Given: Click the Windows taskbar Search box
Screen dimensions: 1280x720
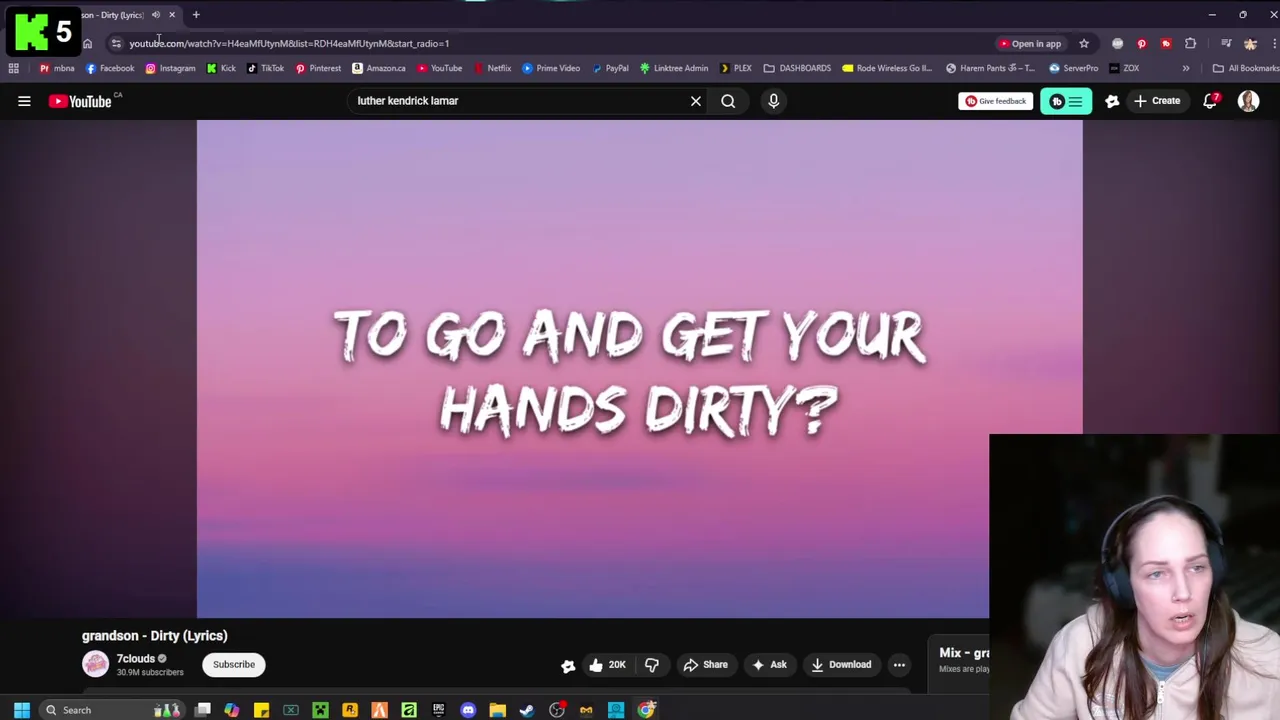Looking at the screenshot, I should 110,710.
